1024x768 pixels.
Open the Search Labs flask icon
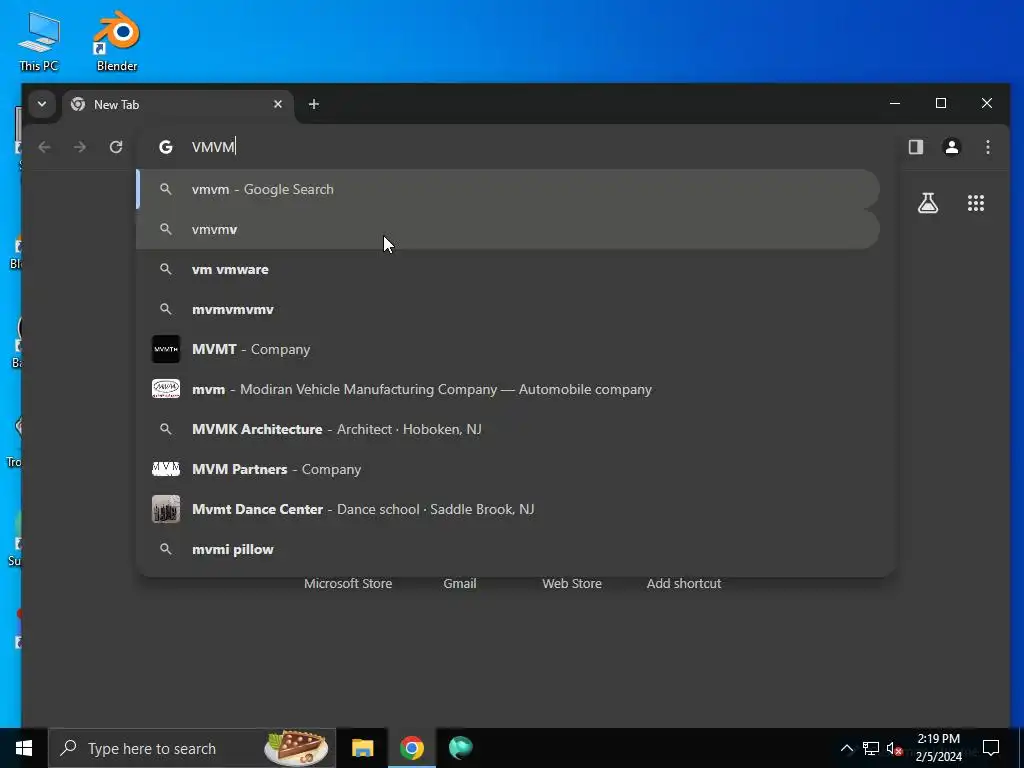click(927, 203)
